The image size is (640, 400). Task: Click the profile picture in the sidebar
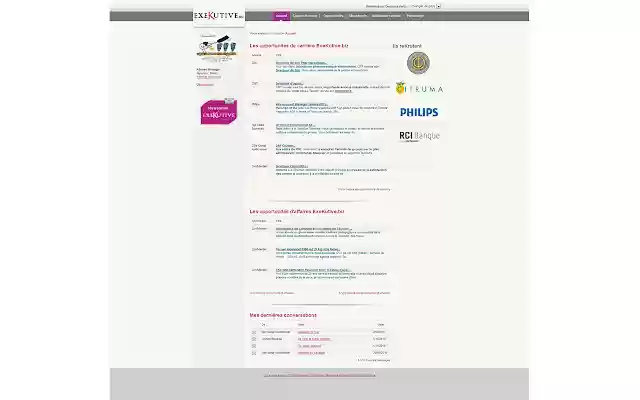(x=217, y=49)
